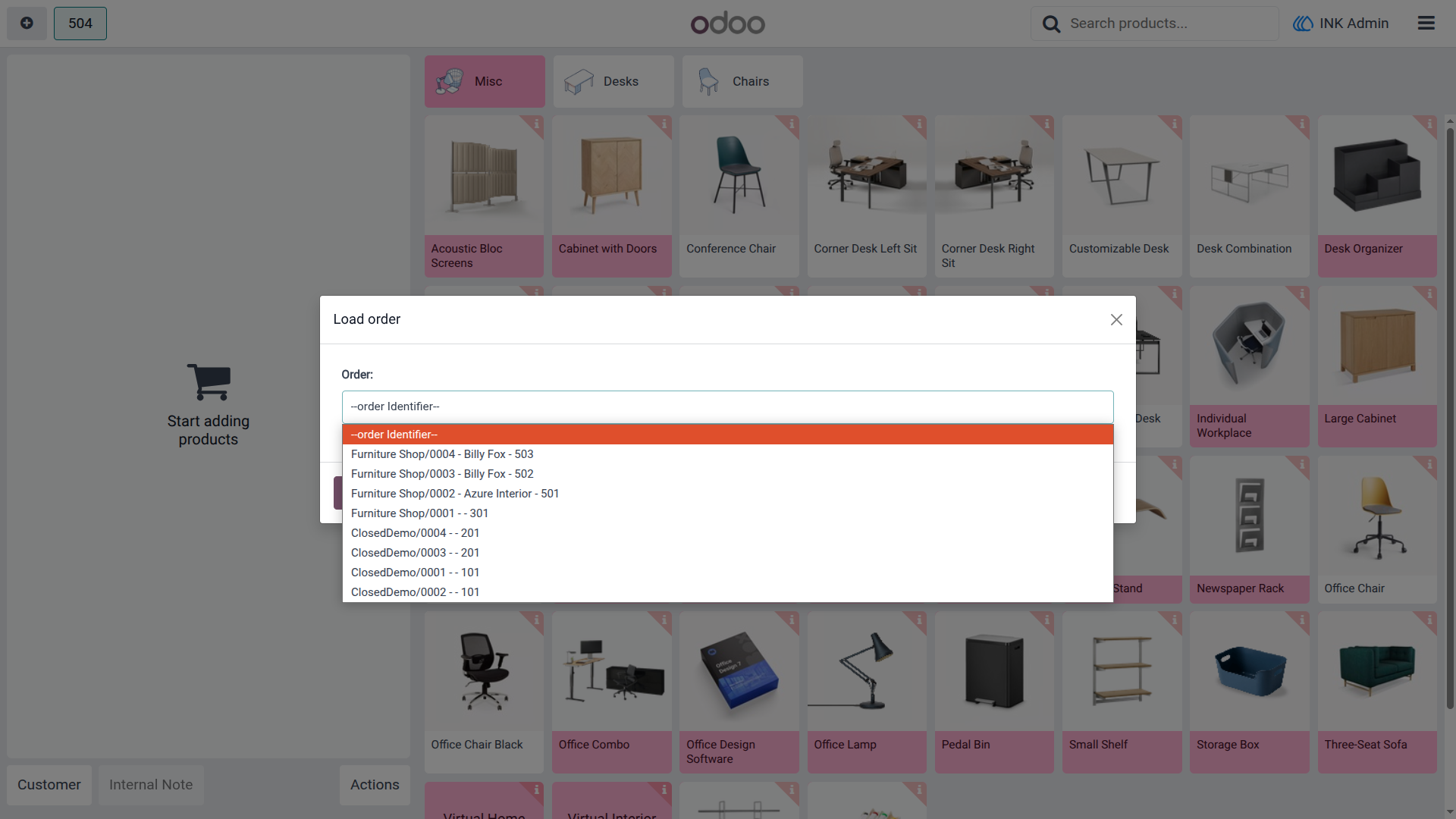Image resolution: width=1456 pixels, height=819 pixels.
Task: Switch to the Chairs category
Action: click(742, 81)
